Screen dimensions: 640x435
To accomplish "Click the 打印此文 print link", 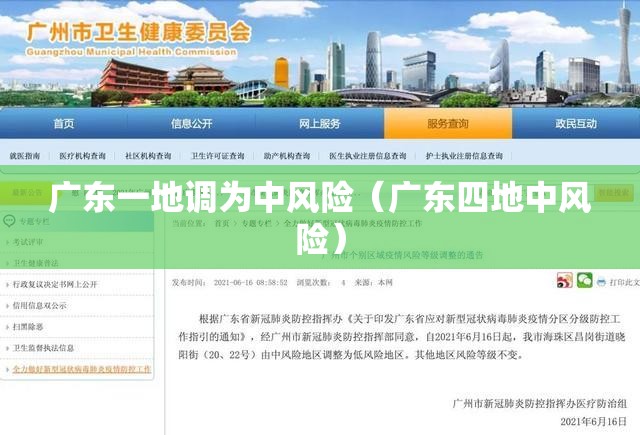I will coord(624,282).
